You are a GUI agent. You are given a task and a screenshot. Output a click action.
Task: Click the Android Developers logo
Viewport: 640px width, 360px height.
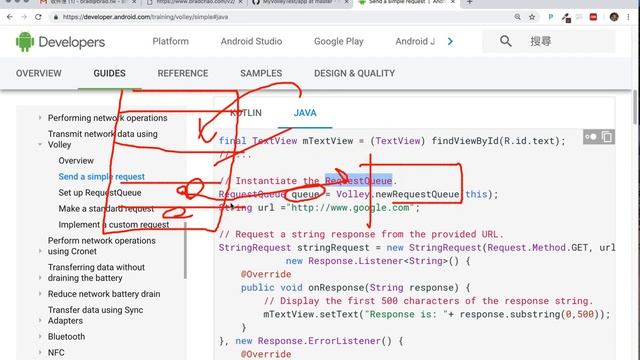[60, 42]
